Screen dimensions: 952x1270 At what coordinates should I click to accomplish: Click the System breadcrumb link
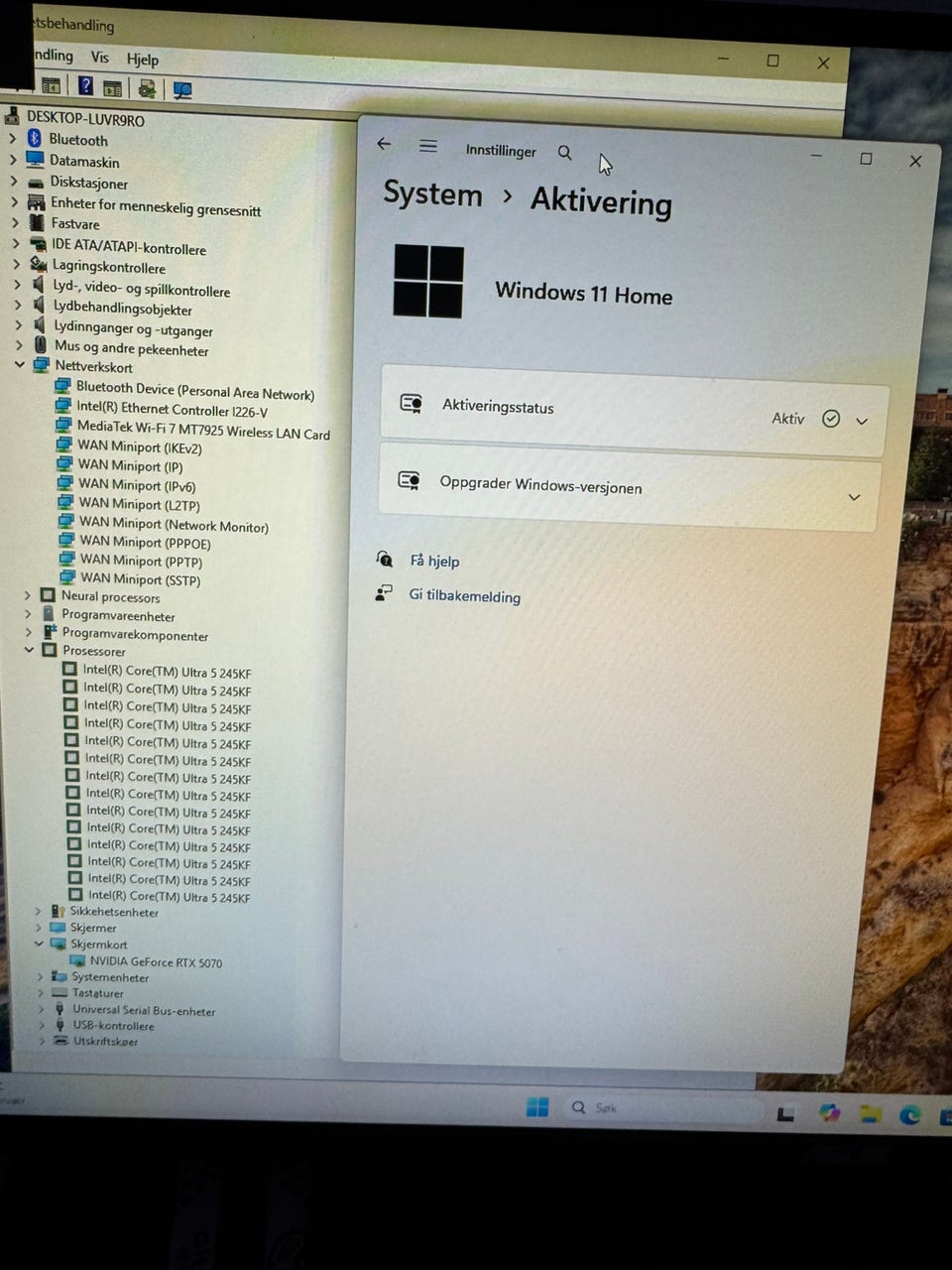click(432, 193)
